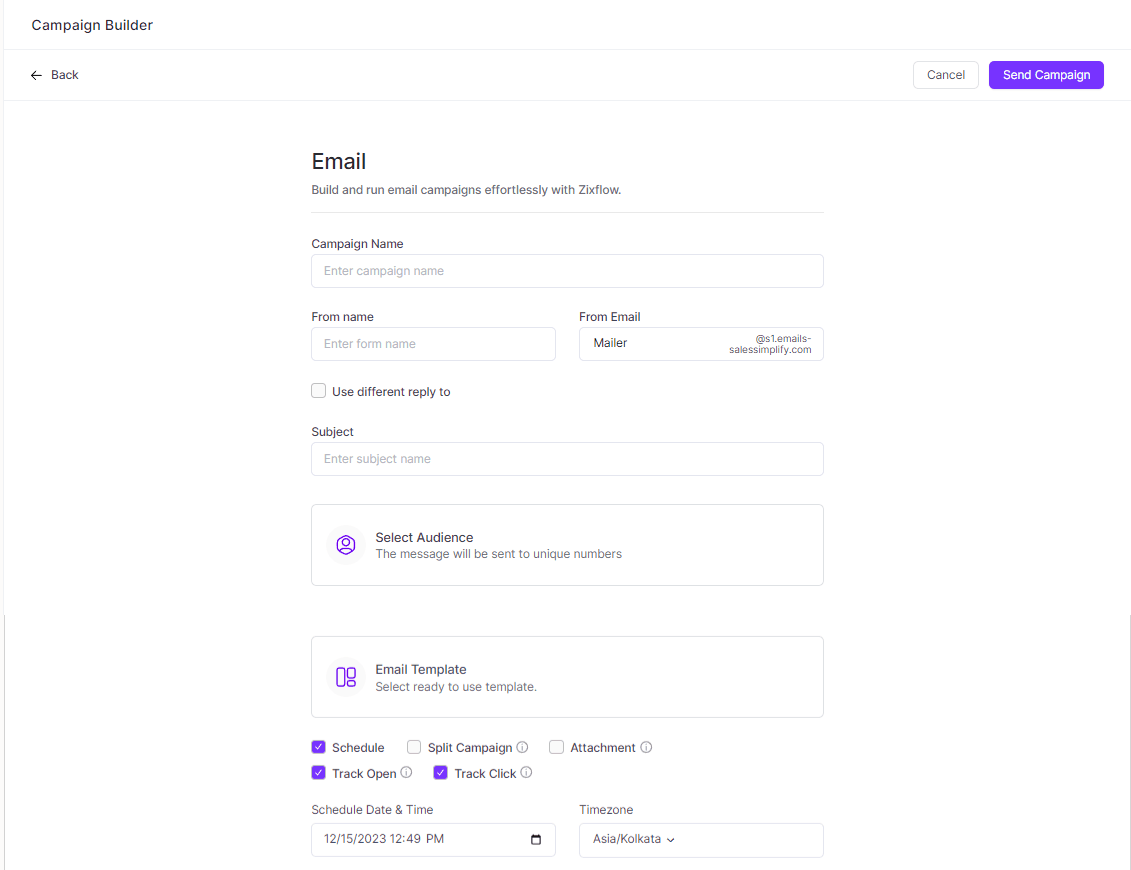Open the Asia/Kolkata timezone dropdown

[x=632, y=840]
